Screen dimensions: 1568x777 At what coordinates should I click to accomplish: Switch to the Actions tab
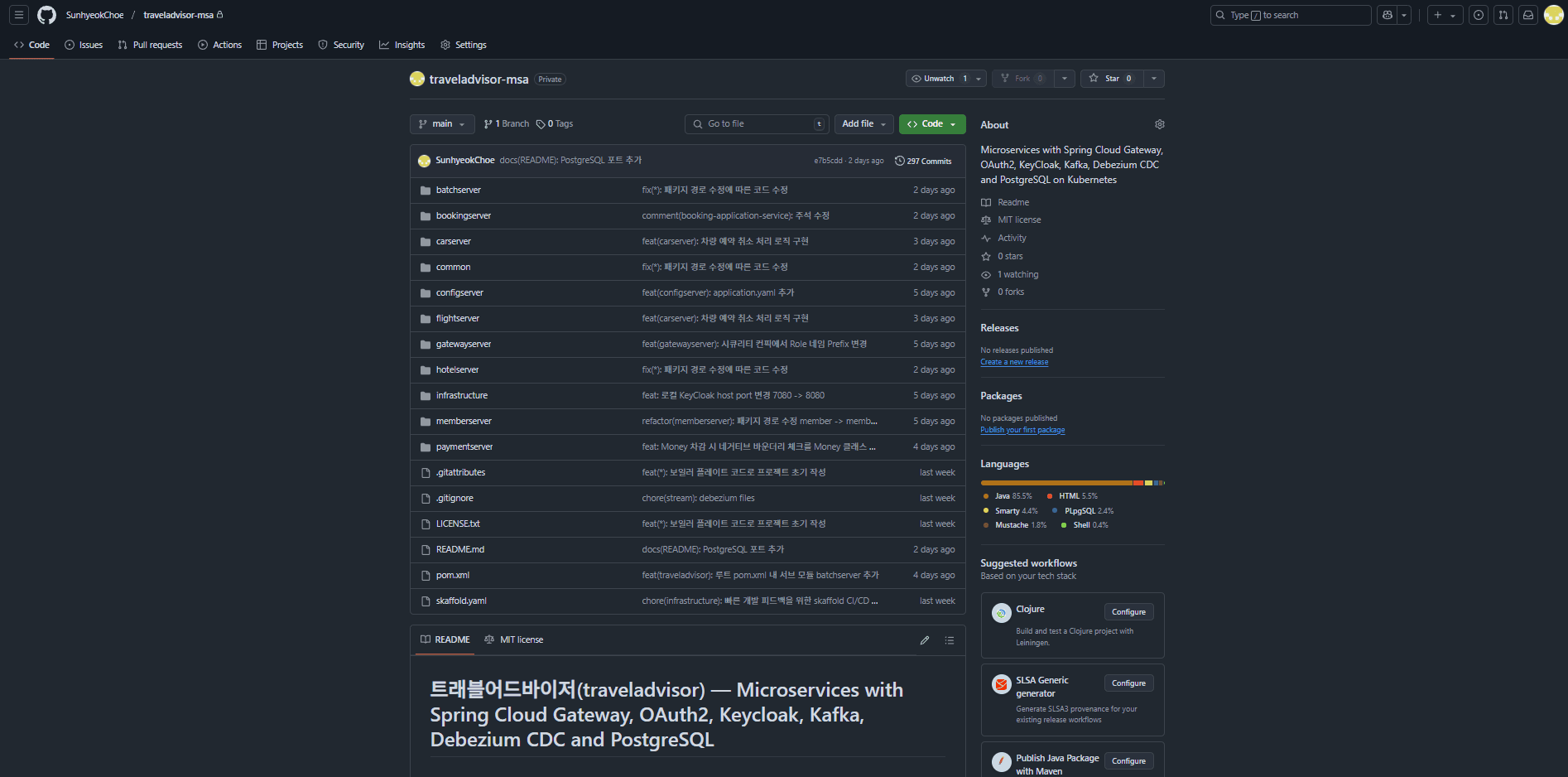point(220,45)
